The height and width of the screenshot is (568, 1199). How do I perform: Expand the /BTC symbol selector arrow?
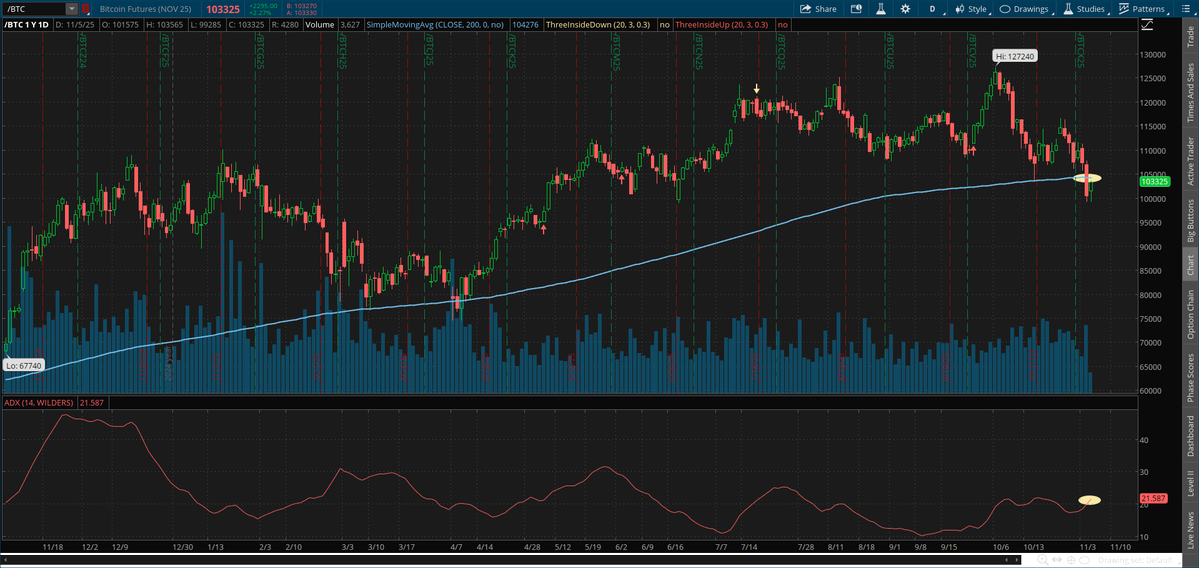pos(72,9)
